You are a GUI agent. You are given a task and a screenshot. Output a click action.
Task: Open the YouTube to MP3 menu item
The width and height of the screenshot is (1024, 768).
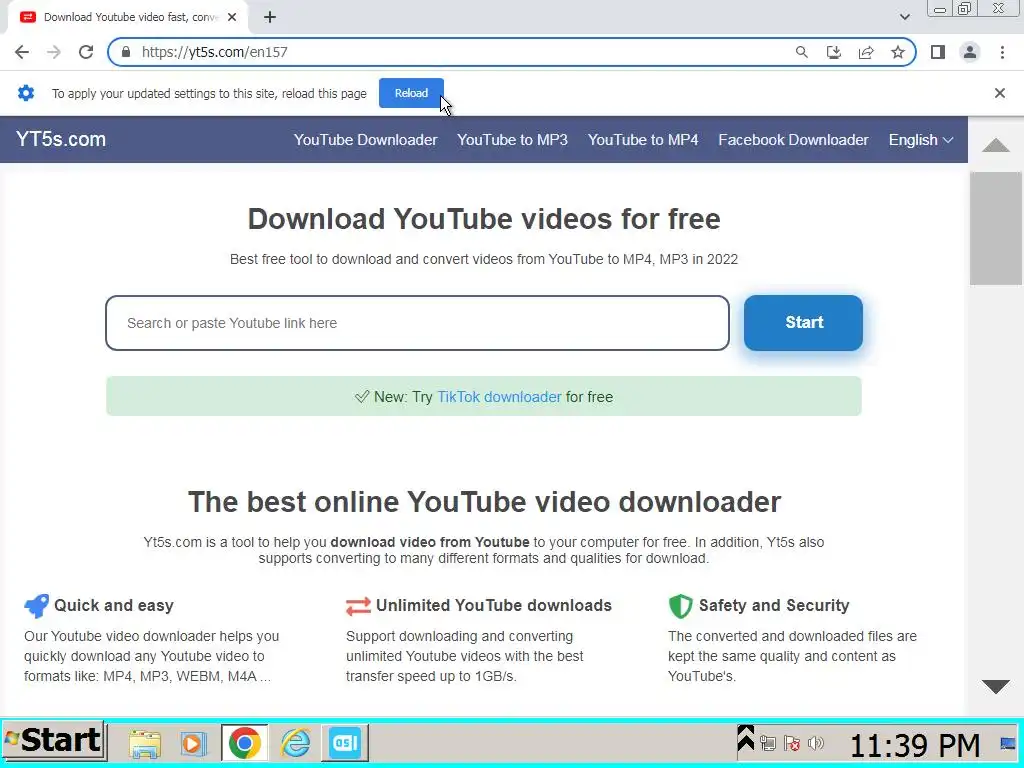click(x=513, y=140)
